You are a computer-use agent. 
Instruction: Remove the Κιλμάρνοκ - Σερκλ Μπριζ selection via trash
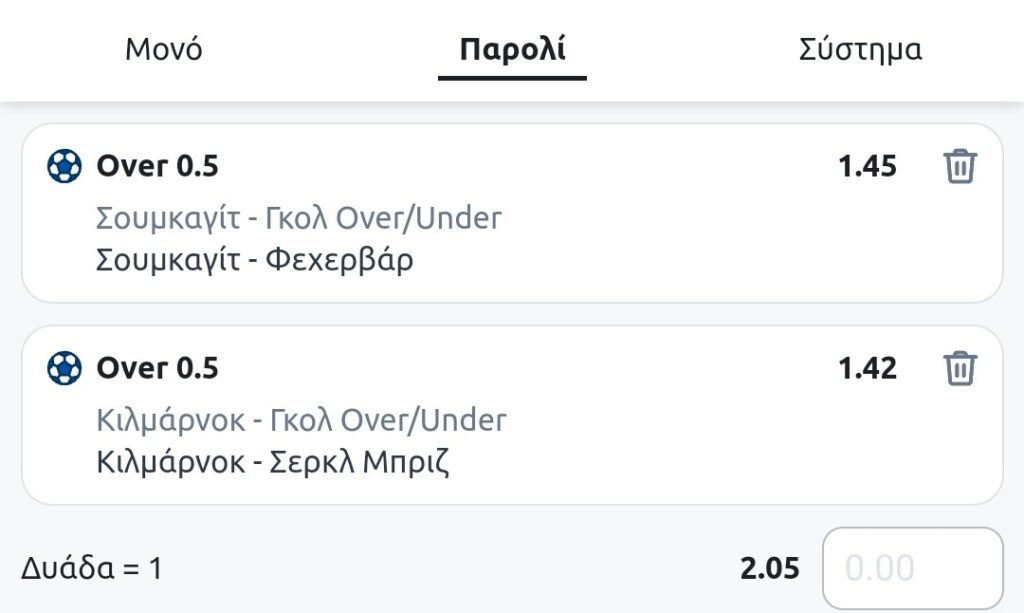[x=959, y=368]
